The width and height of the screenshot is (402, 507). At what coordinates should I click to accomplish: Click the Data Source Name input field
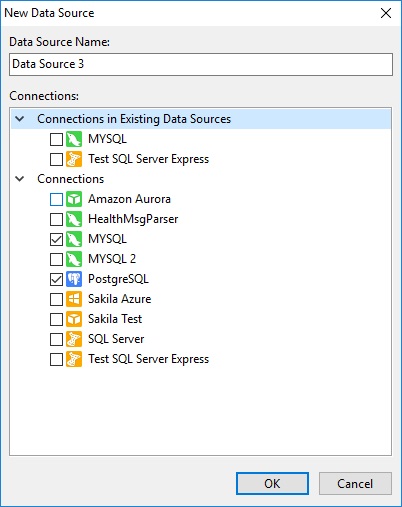click(201, 64)
